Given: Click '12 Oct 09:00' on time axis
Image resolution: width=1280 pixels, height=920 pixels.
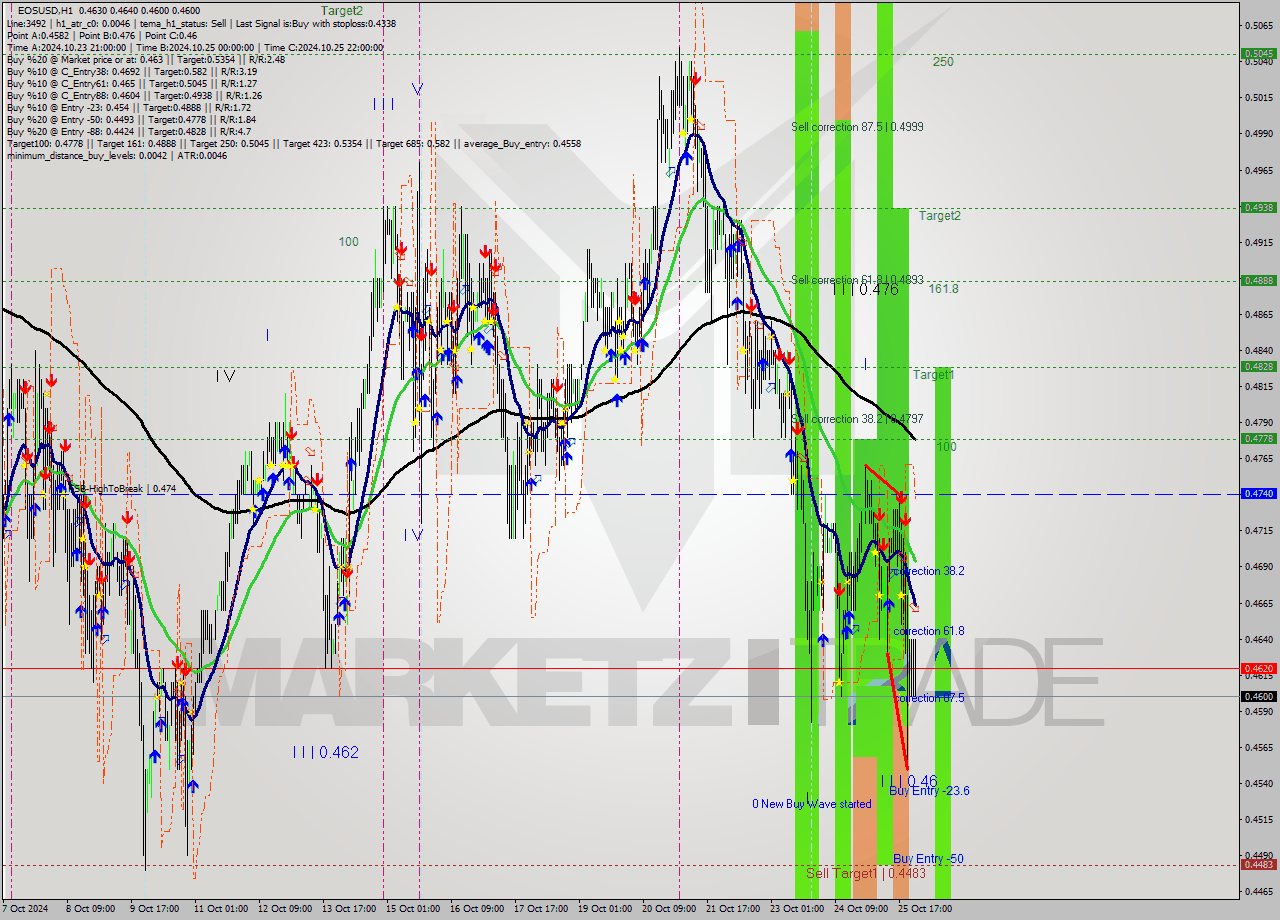Looking at the screenshot, I should coord(284,909).
